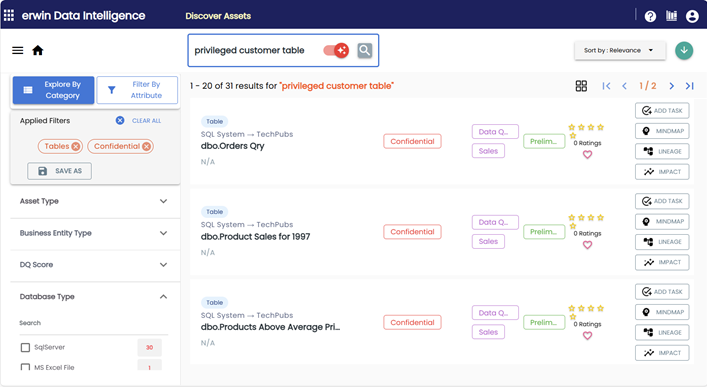707x387 pixels.
Task: Switch to Filter By Attribute tab
Action: [137, 90]
